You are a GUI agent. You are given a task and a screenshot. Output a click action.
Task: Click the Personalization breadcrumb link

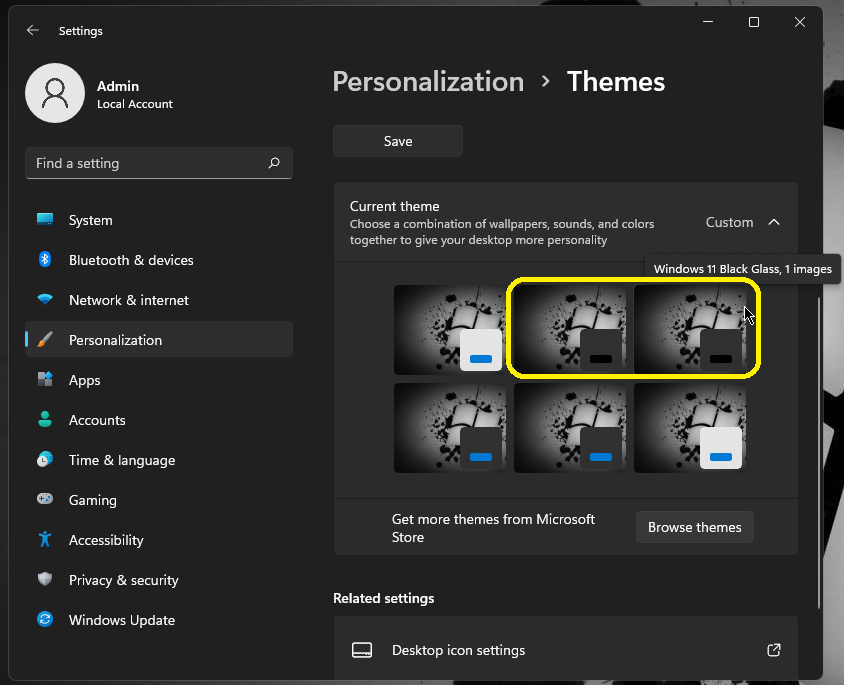(x=428, y=82)
